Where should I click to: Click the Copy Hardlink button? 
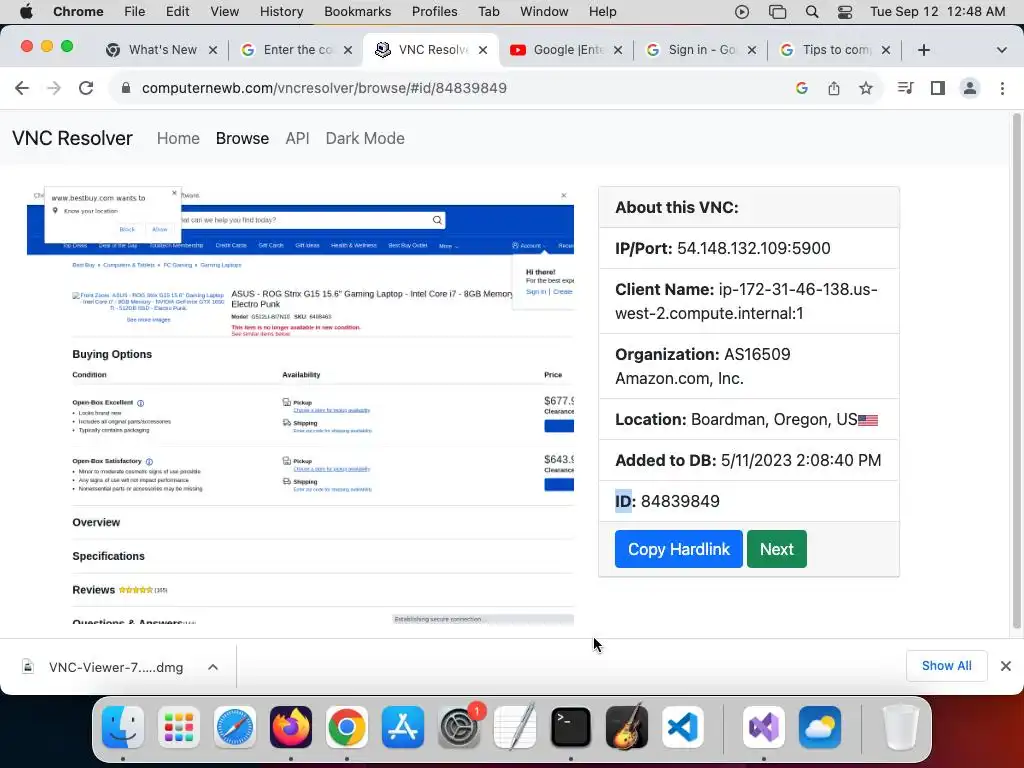679,549
